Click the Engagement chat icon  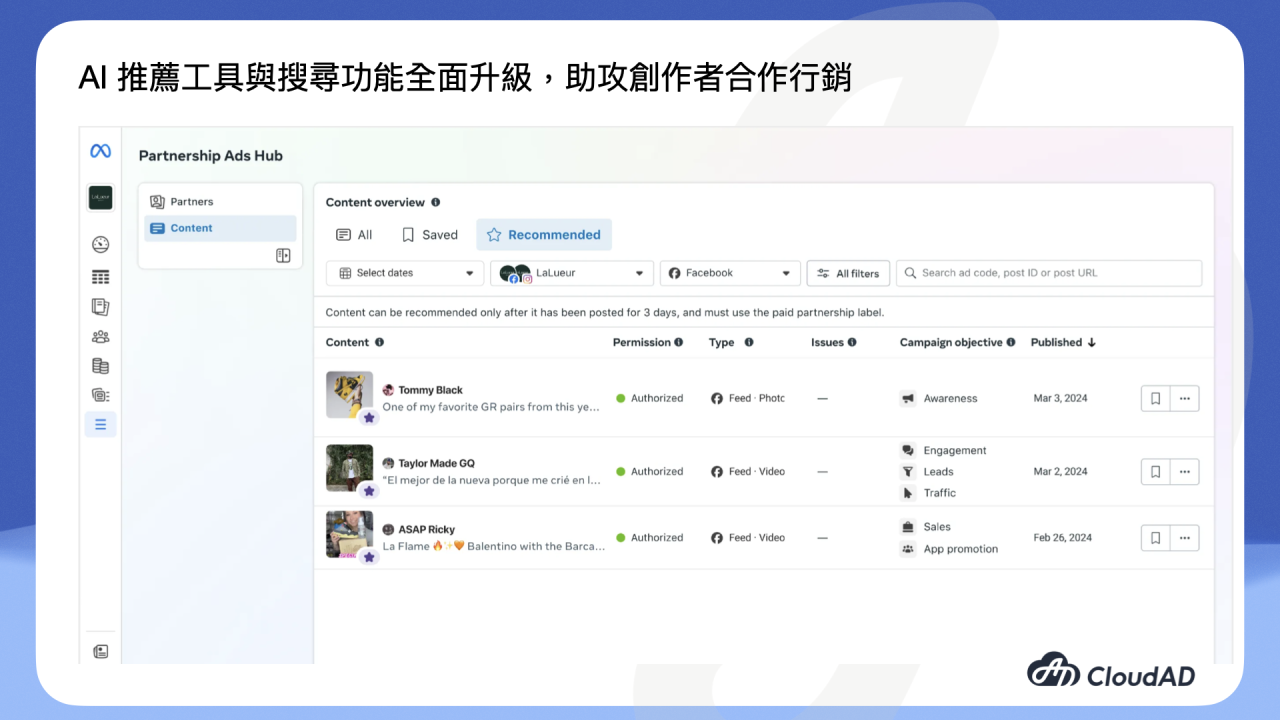click(x=908, y=451)
